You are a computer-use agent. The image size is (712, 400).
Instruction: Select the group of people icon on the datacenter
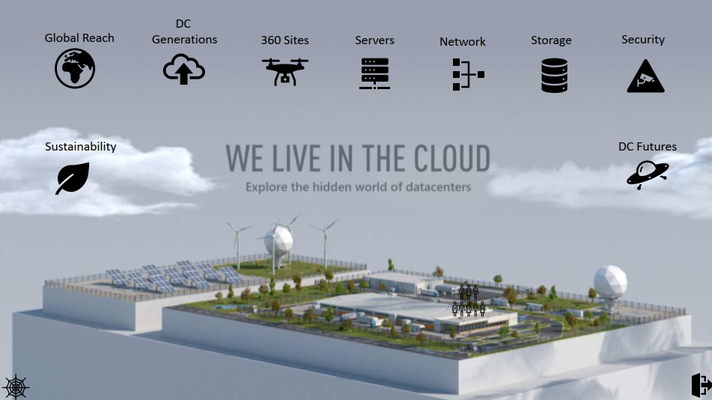(x=469, y=301)
